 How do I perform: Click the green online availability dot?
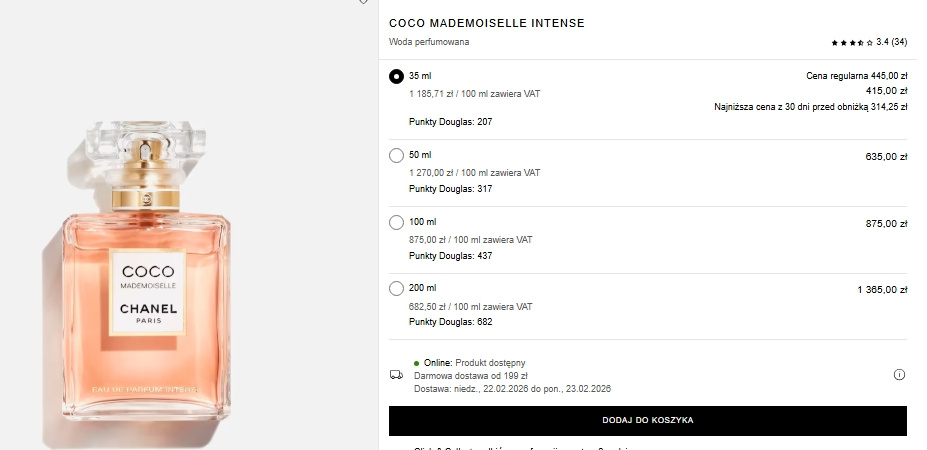coord(417,362)
